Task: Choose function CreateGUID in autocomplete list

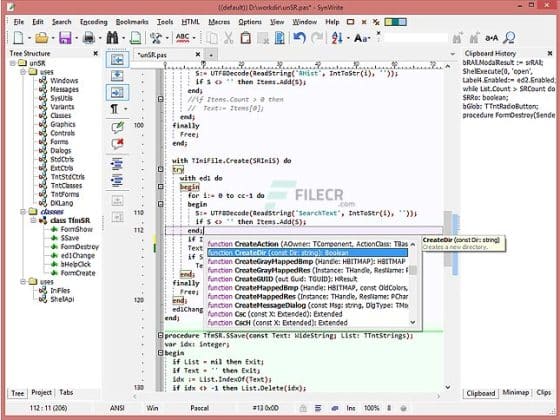Action: click(x=308, y=279)
